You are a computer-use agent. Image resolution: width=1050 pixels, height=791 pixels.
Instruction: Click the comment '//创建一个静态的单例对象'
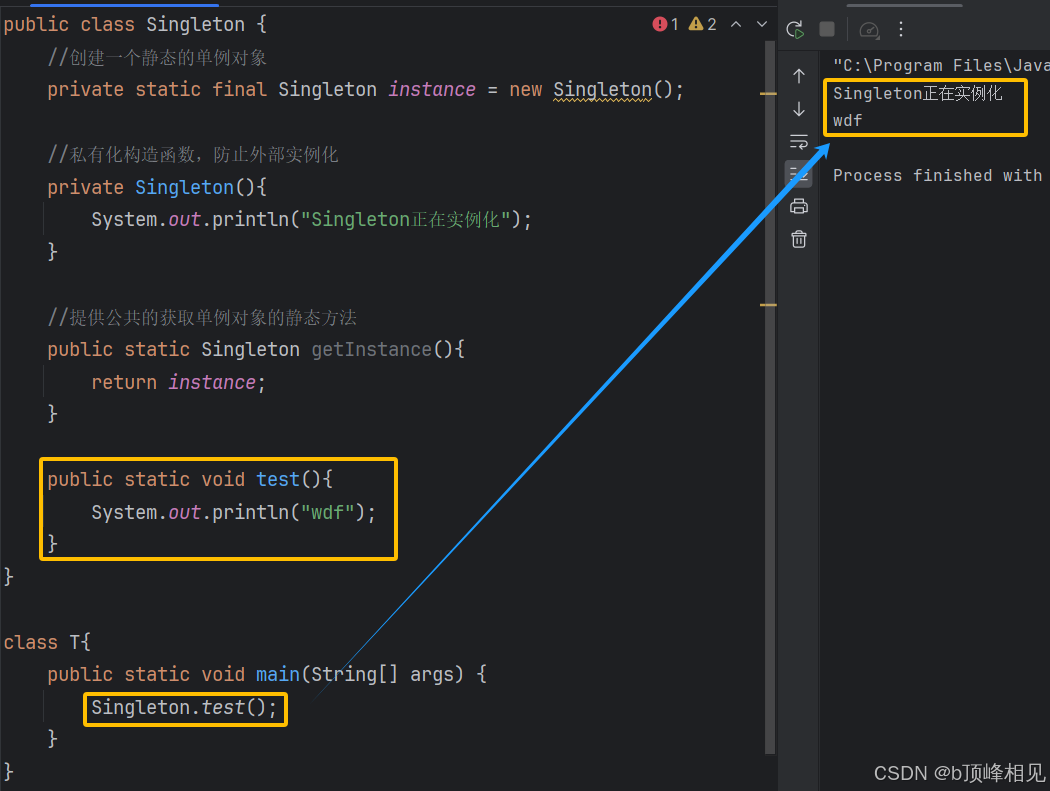click(x=157, y=58)
